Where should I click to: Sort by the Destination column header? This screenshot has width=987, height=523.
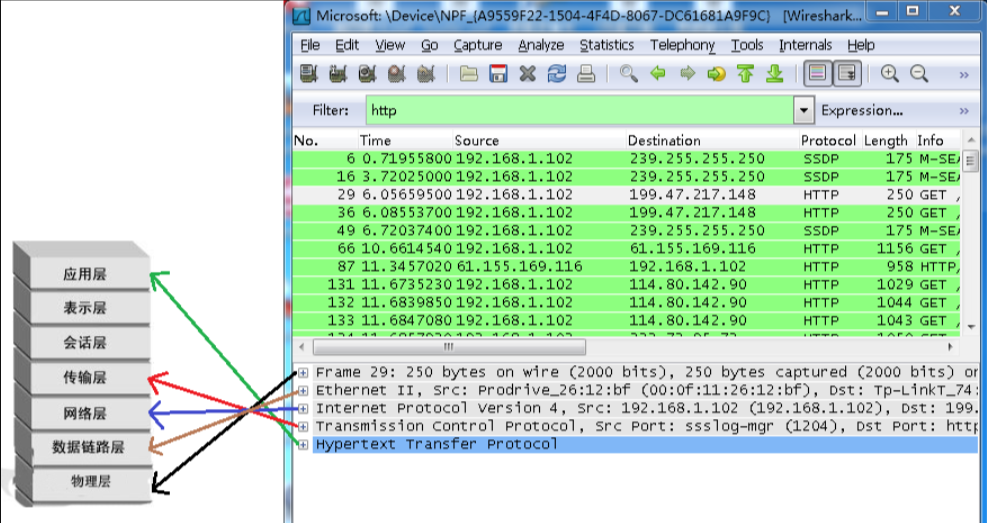pyautogui.click(x=712, y=140)
